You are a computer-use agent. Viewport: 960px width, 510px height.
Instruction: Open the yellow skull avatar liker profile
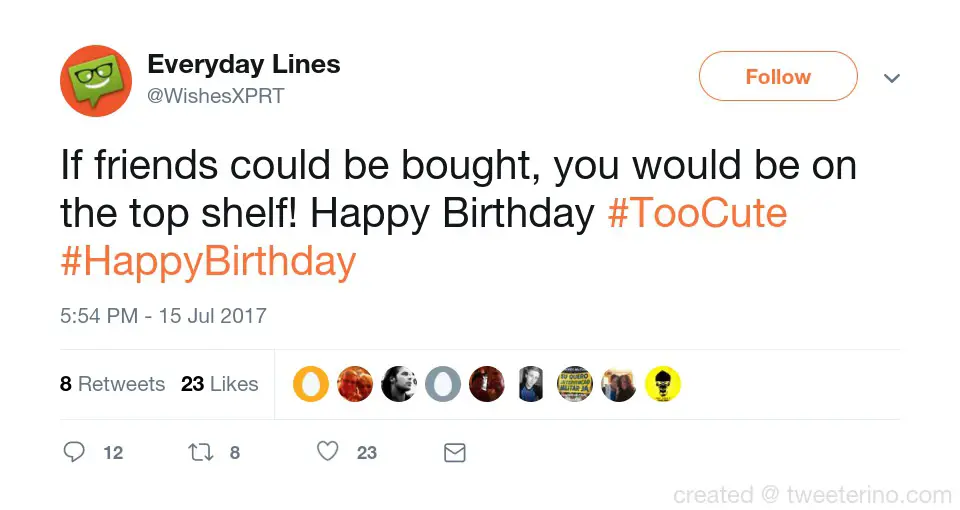point(663,384)
